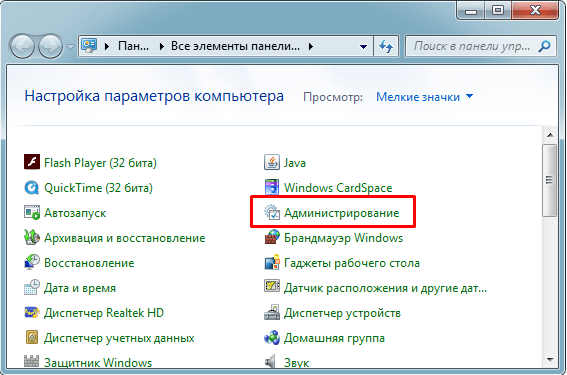The image size is (567, 375).
Task: Open QuickTime (32 бита) link
Action: click(x=98, y=188)
